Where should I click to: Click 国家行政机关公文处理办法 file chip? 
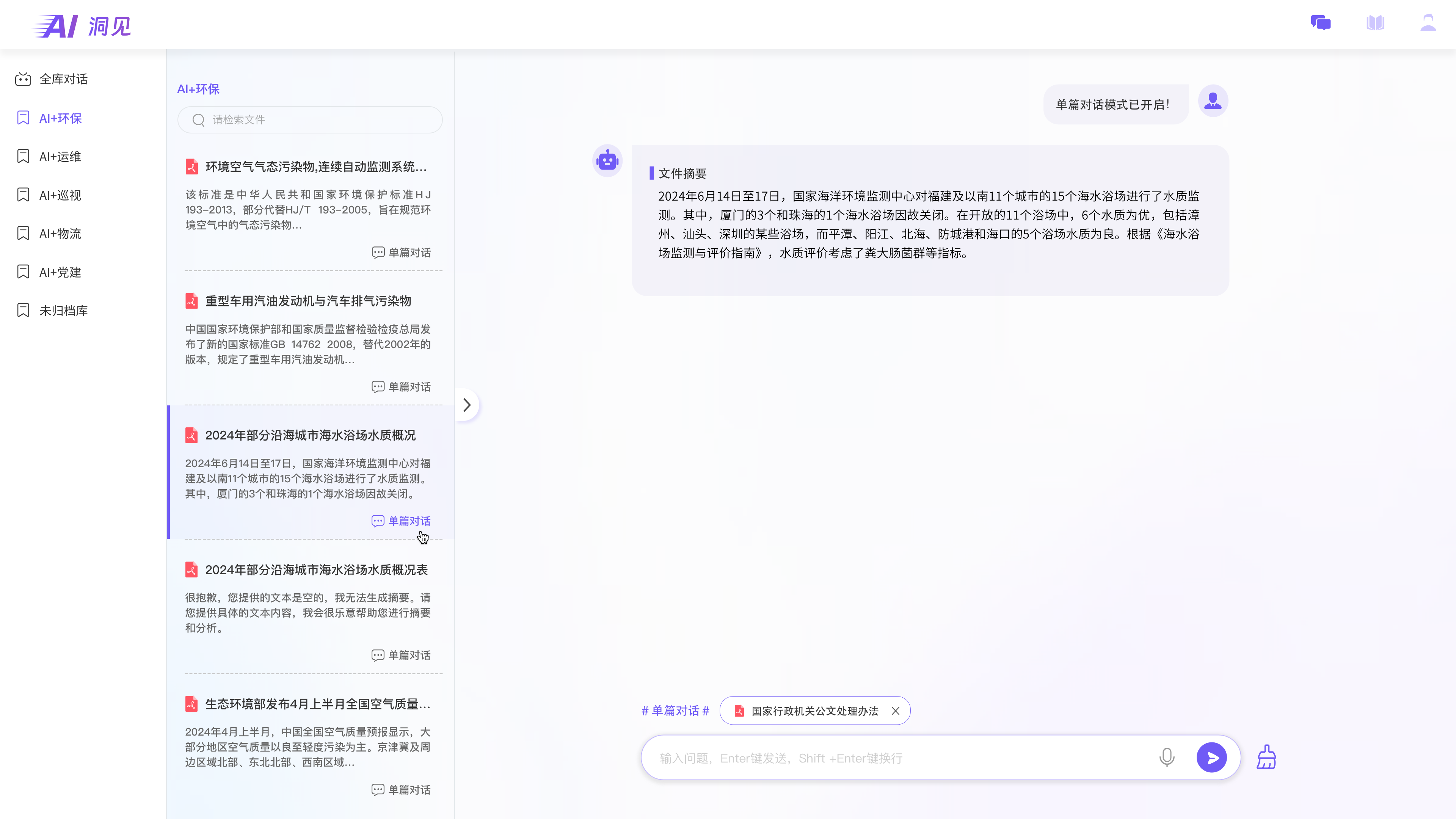coord(814,711)
